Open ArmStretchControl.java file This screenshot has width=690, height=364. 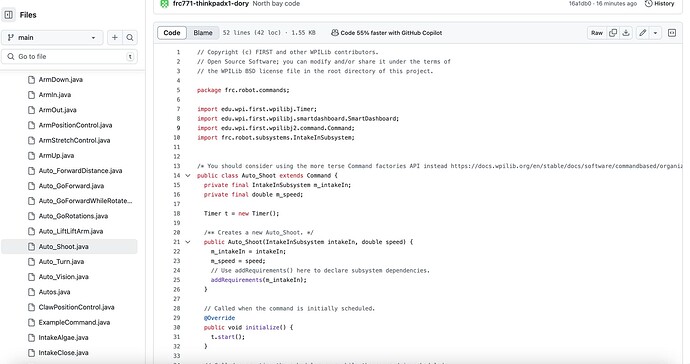coord(74,140)
